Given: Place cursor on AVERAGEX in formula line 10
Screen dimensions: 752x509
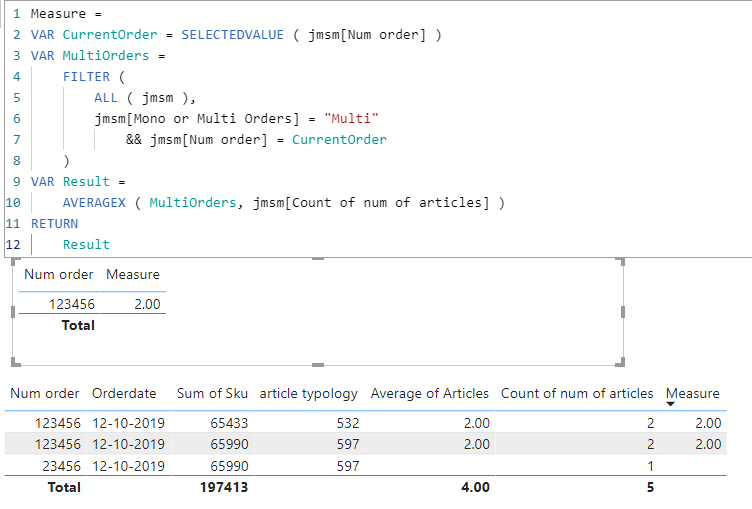Looking at the screenshot, I should click(x=94, y=202).
